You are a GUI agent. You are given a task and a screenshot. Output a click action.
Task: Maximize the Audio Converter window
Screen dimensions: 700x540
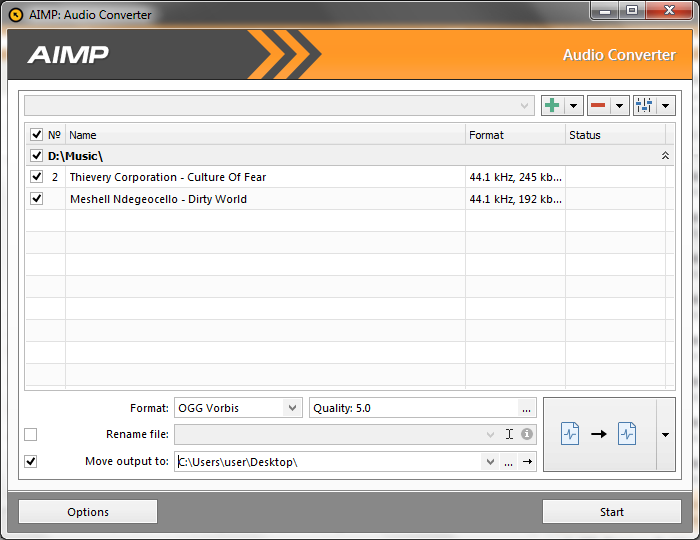pyautogui.click(x=632, y=11)
